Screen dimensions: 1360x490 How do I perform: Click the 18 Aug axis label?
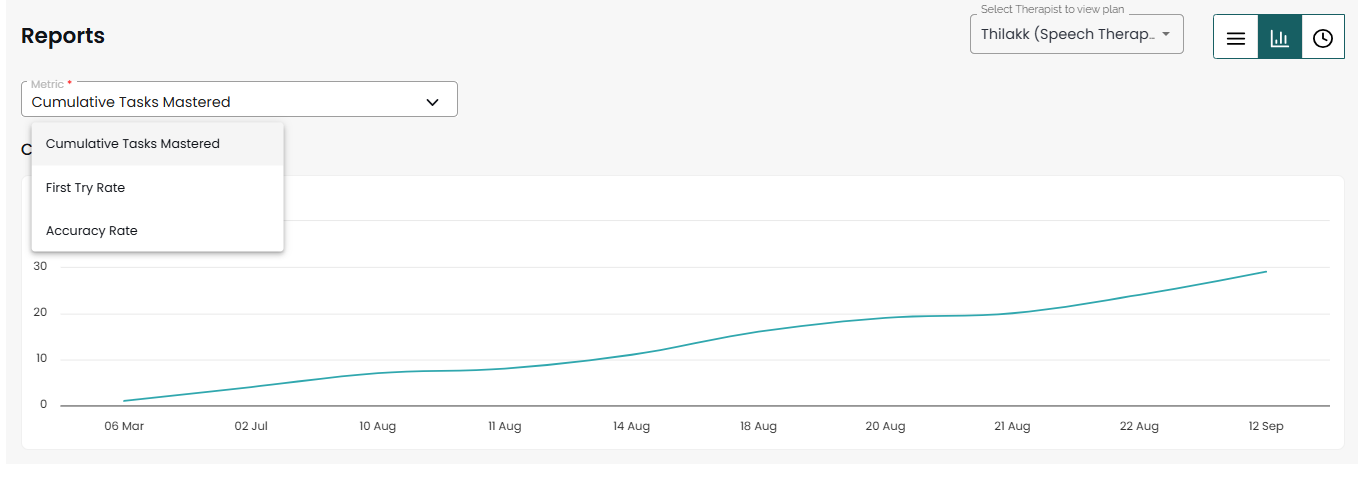[759, 426]
